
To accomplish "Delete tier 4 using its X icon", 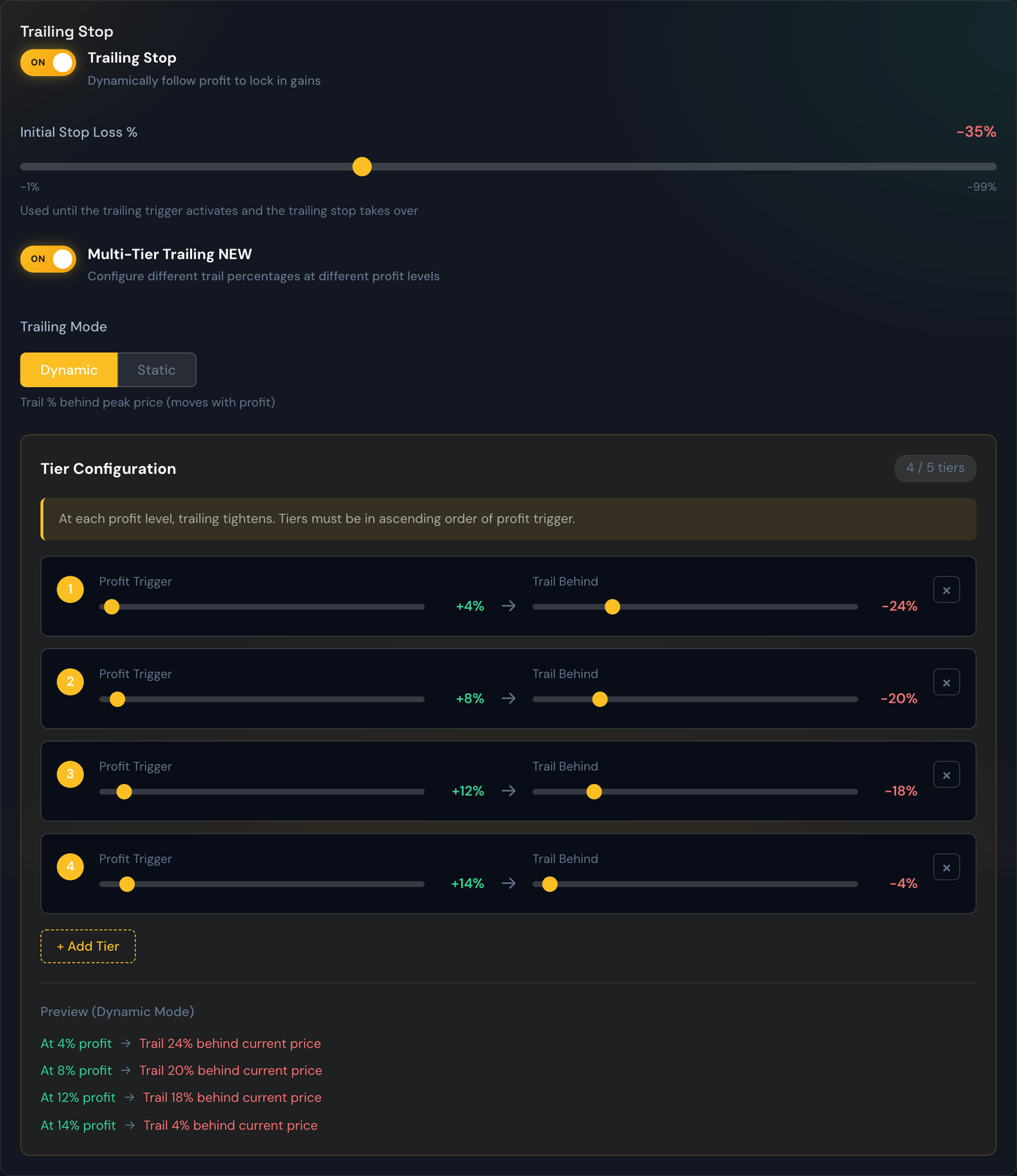I will tap(946, 867).
